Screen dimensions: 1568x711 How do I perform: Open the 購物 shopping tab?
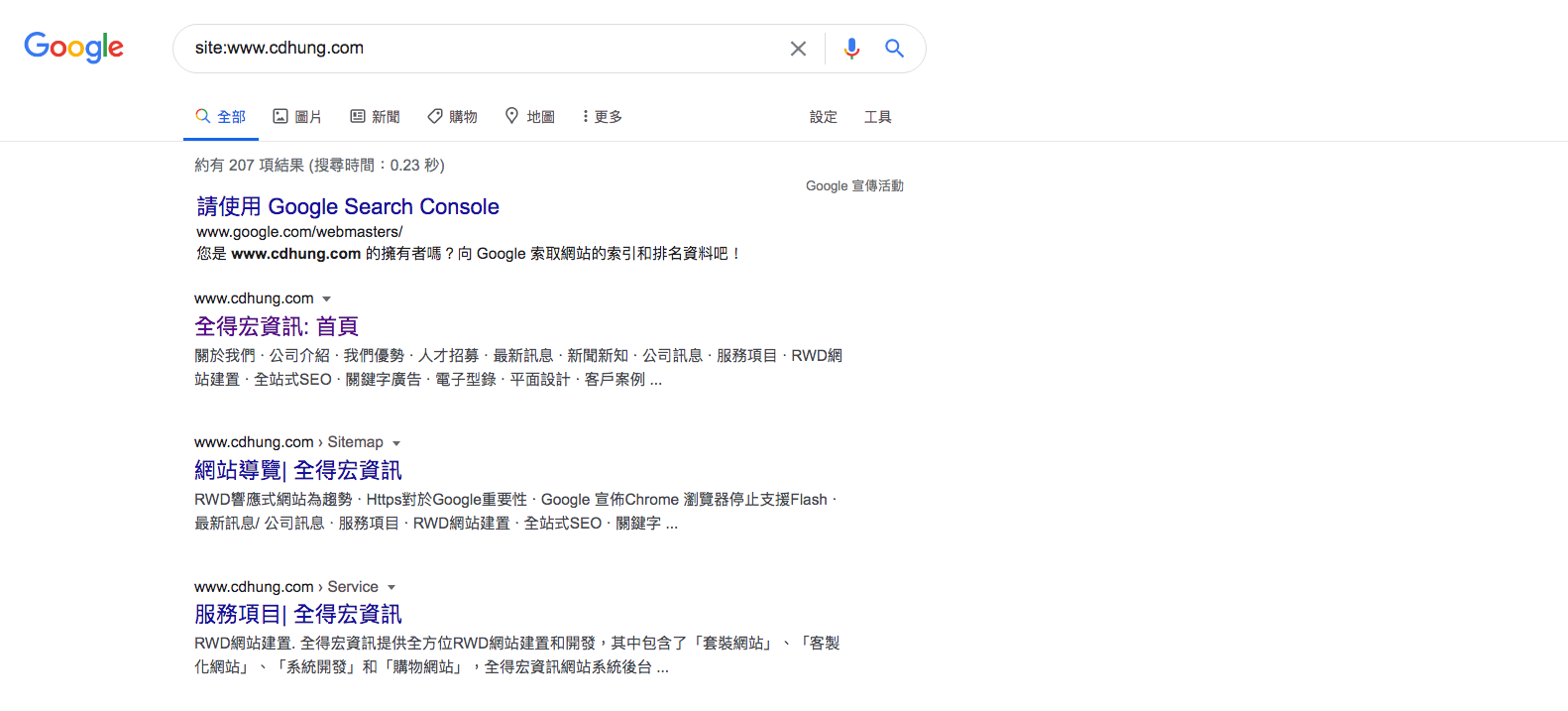(452, 117)
